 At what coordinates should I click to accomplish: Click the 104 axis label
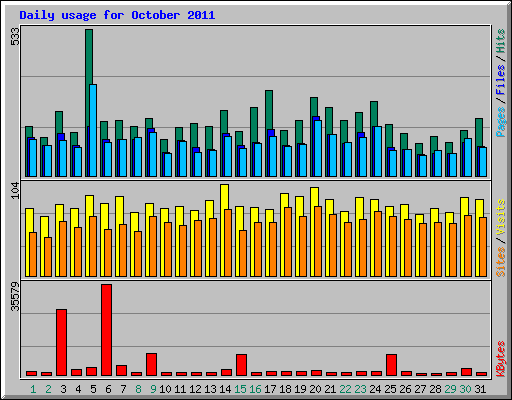(15, 191)
